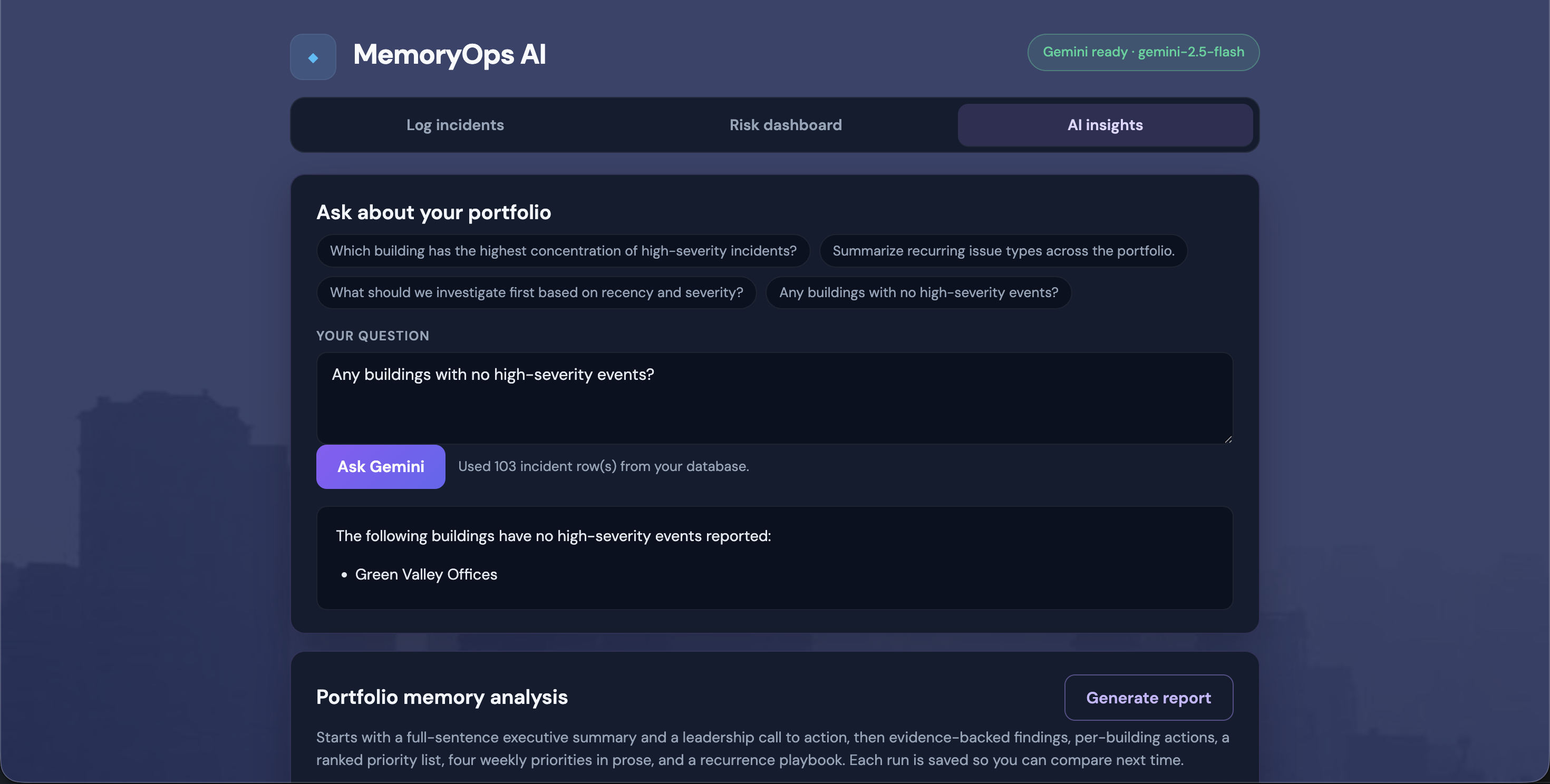Viewport: 1550px width, 784px height.
Task: Click the Your Question field label
Action: tap(372, 336)
